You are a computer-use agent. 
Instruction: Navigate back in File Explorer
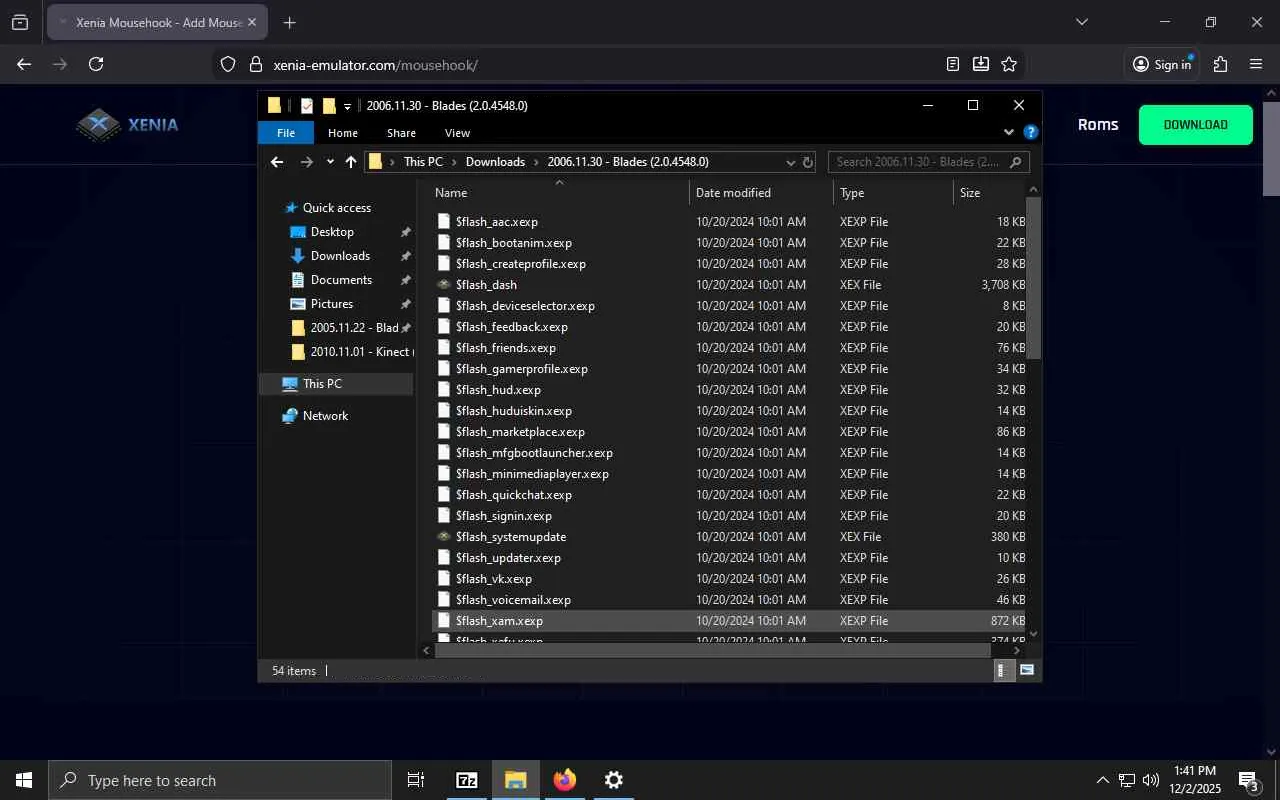(x=277, y=162)
